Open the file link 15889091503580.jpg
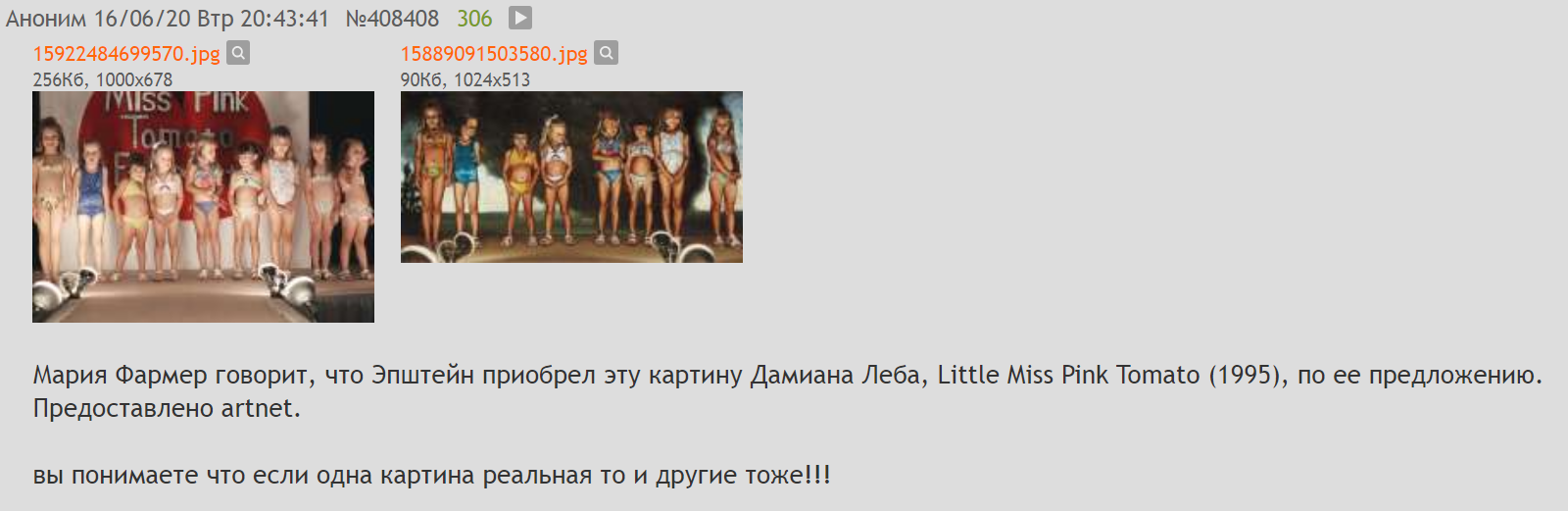This screenshot has width=1568, height=511. (494, 54)
